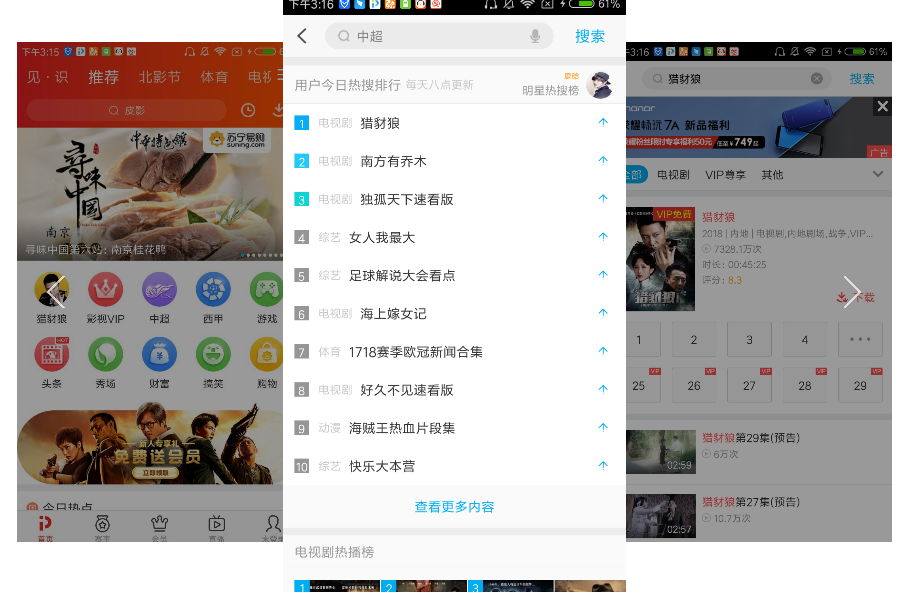The width and height of the screenshot is (900, 593).
Task: Select episode 2 of 猎豺狼
Action: coord(694,340)
